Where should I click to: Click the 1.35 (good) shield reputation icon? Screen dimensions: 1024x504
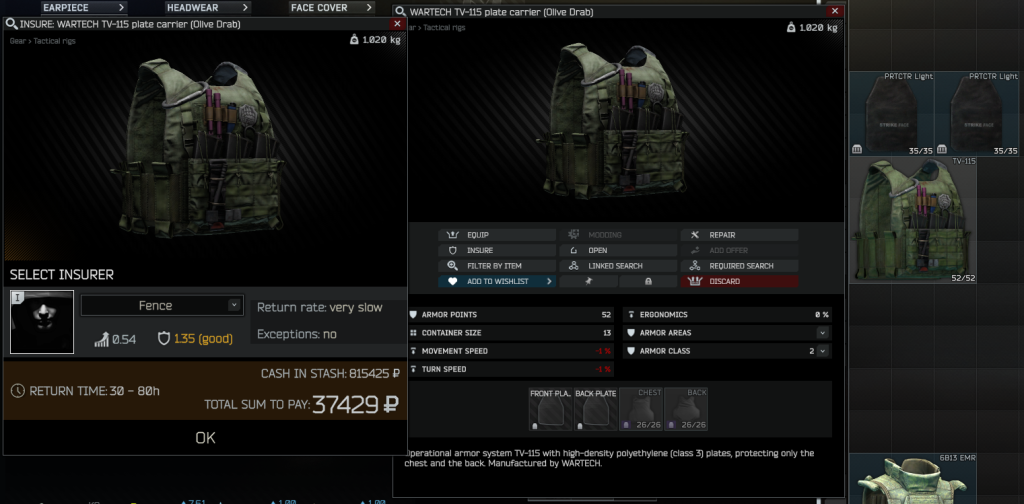[164, 339]
